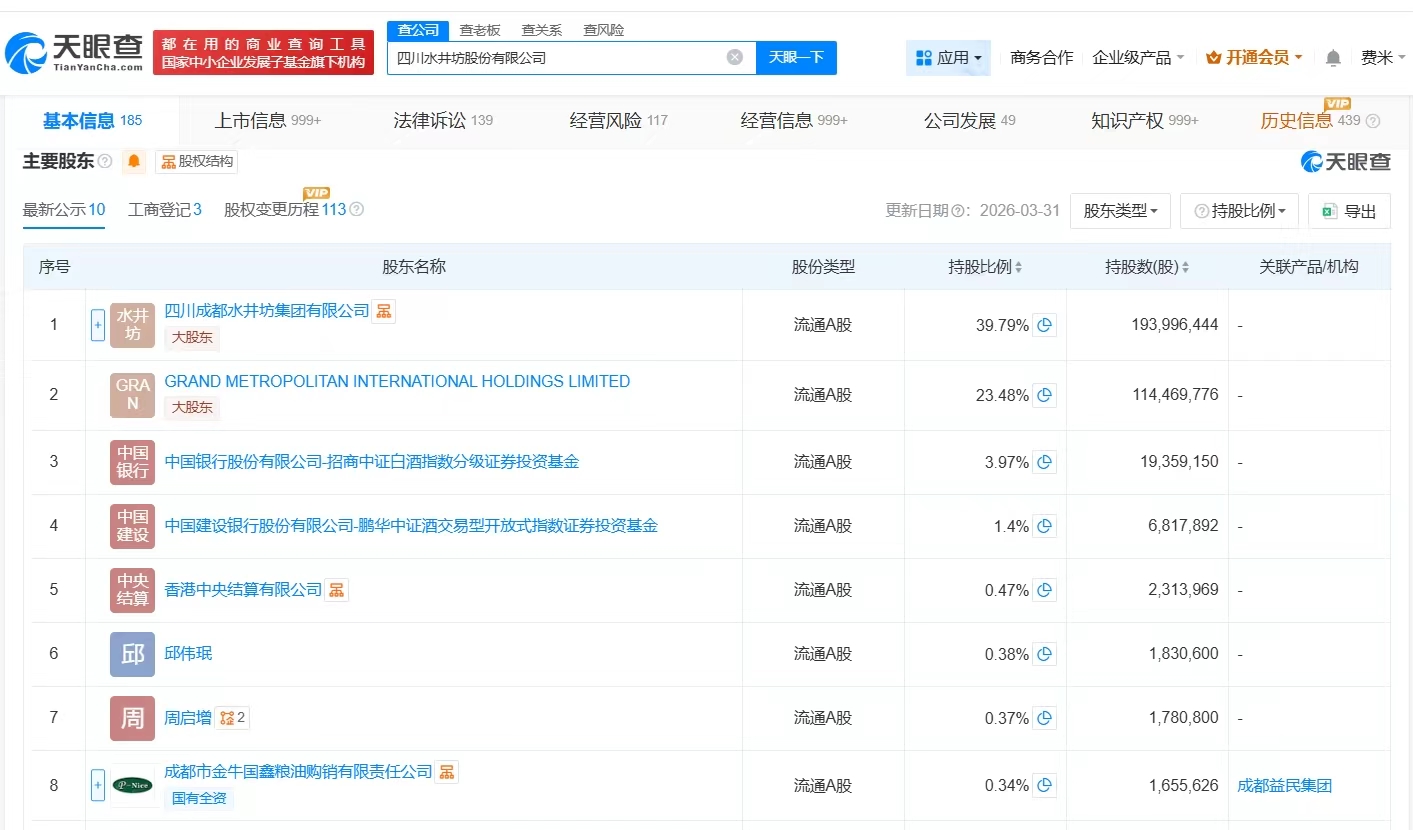Select 工商登记 3 sub-tab
The height and width of the screenshot is (830, 1413).
click(165, 210)
